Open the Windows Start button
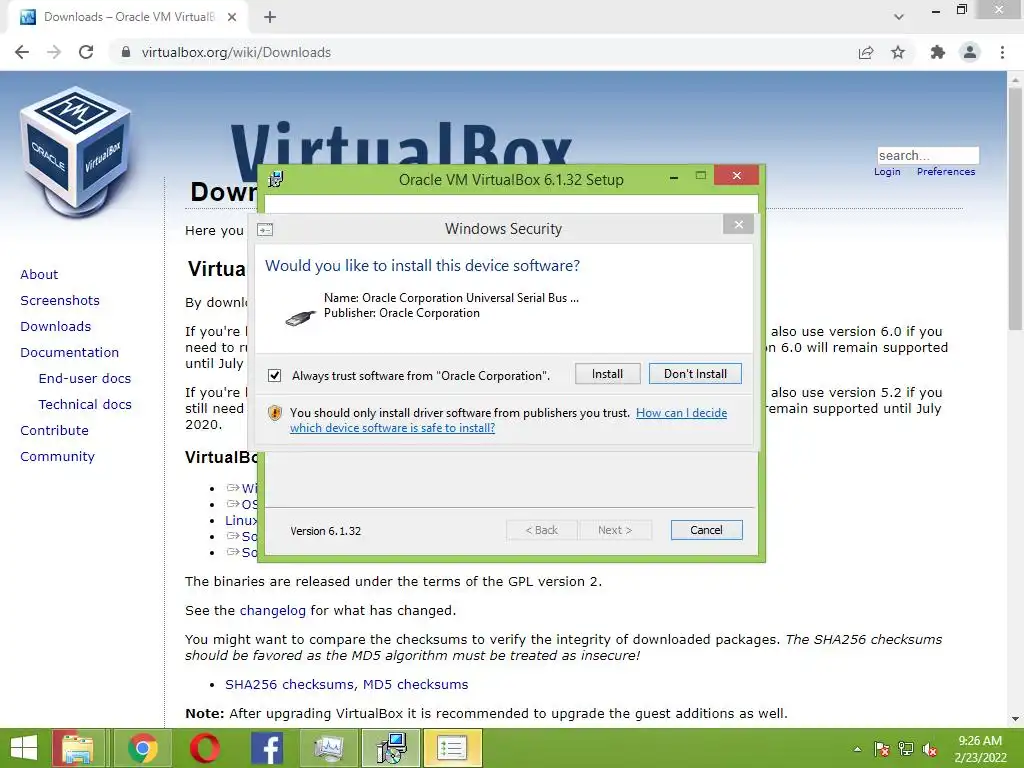 [24, 748]
